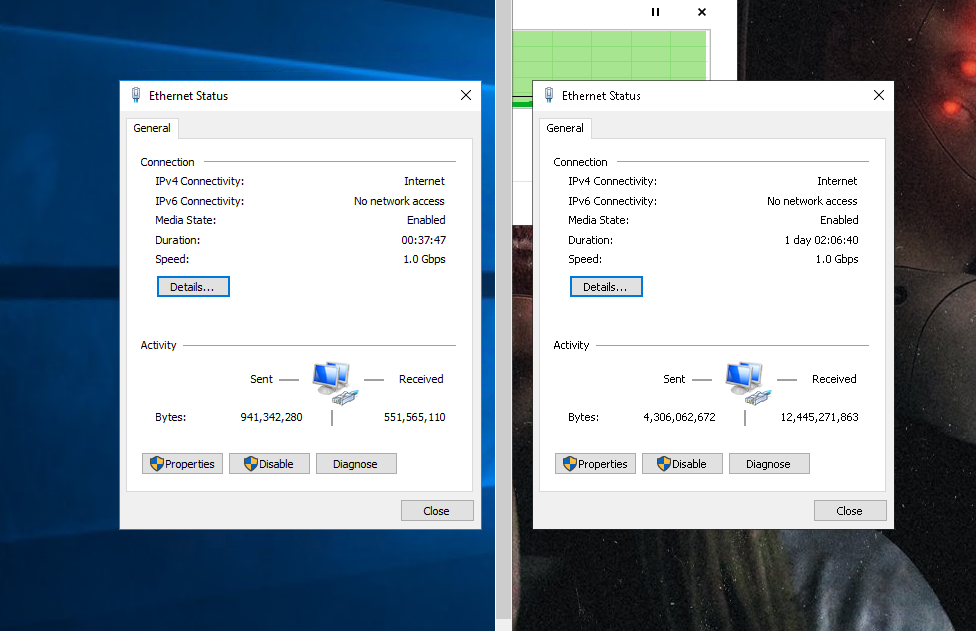Click the X icon beside the pause button
Viewport: 976px width, 631px height.
pos(702,12)
